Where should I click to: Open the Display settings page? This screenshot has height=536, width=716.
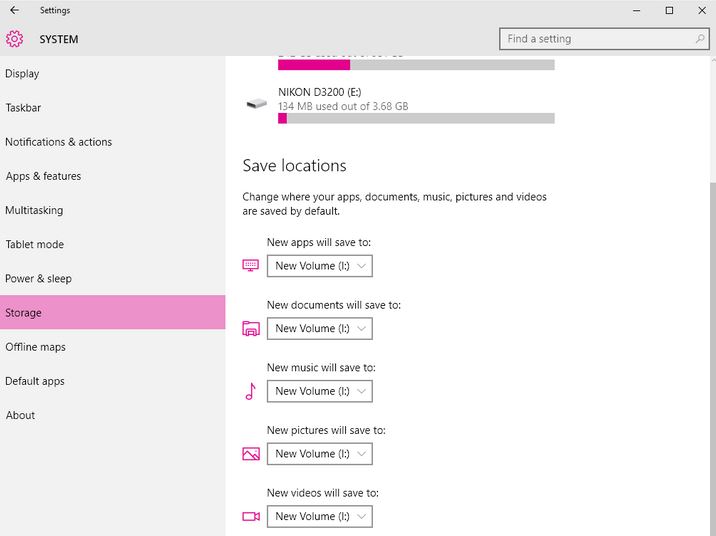(x=112, y=74)
